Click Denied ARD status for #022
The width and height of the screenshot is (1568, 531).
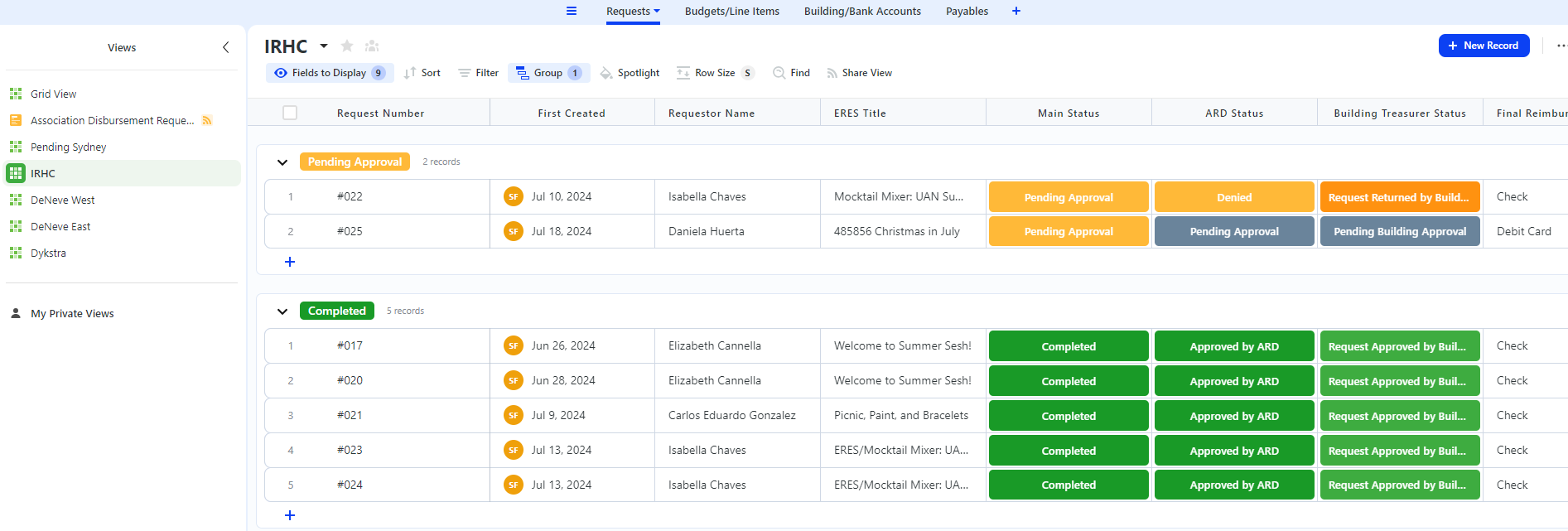[1234, 197]
